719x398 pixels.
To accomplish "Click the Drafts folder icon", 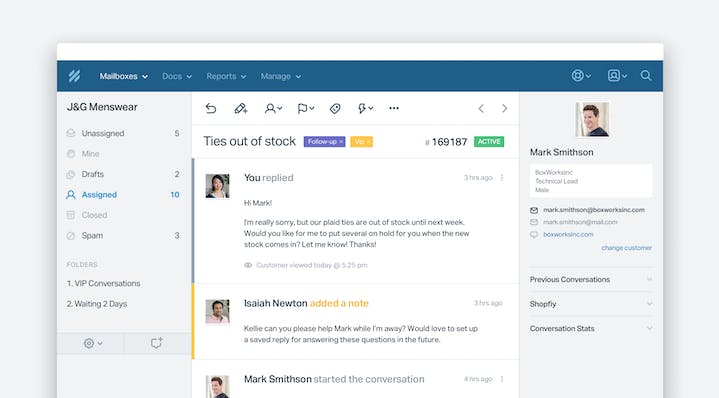I will point(71,174).
